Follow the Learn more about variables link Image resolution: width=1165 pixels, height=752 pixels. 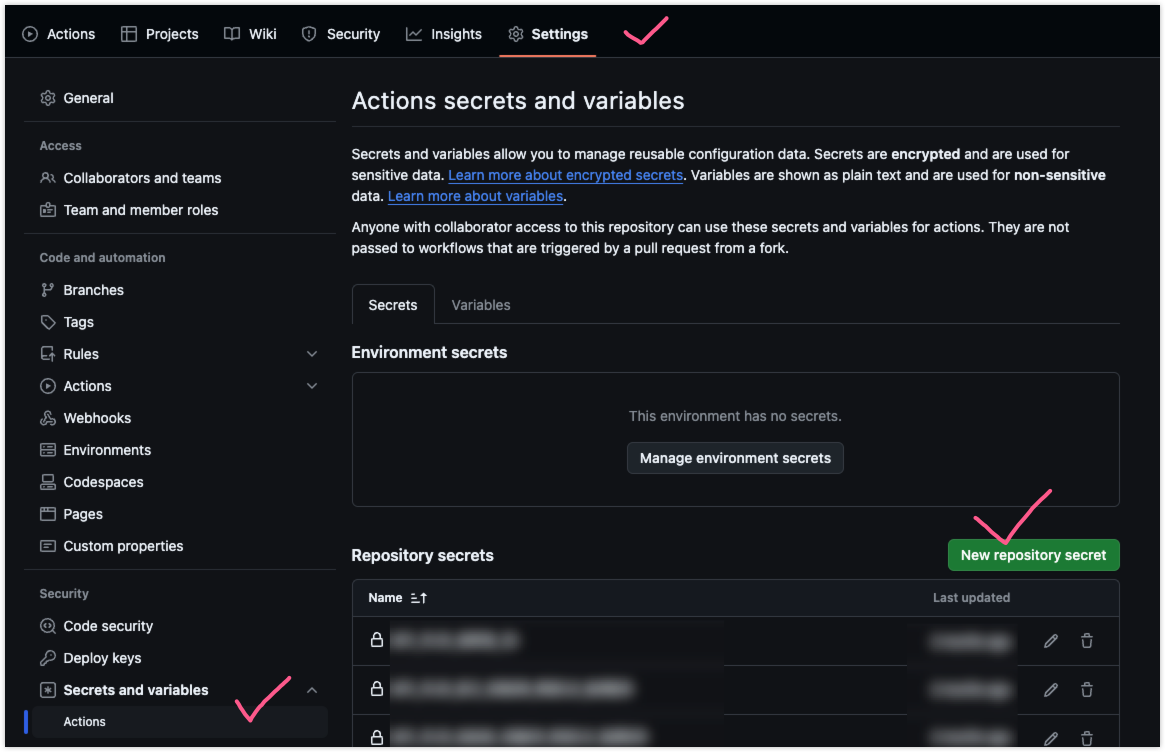(476, 196)
